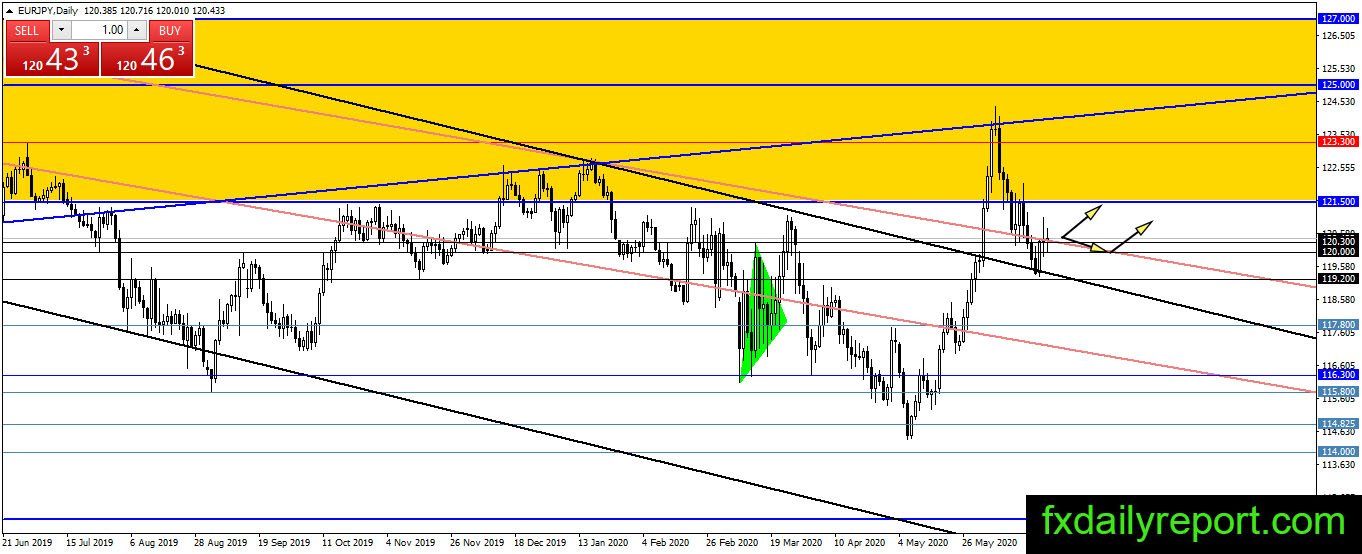Select the red 123.300 price label

[x=1338, y=142]
